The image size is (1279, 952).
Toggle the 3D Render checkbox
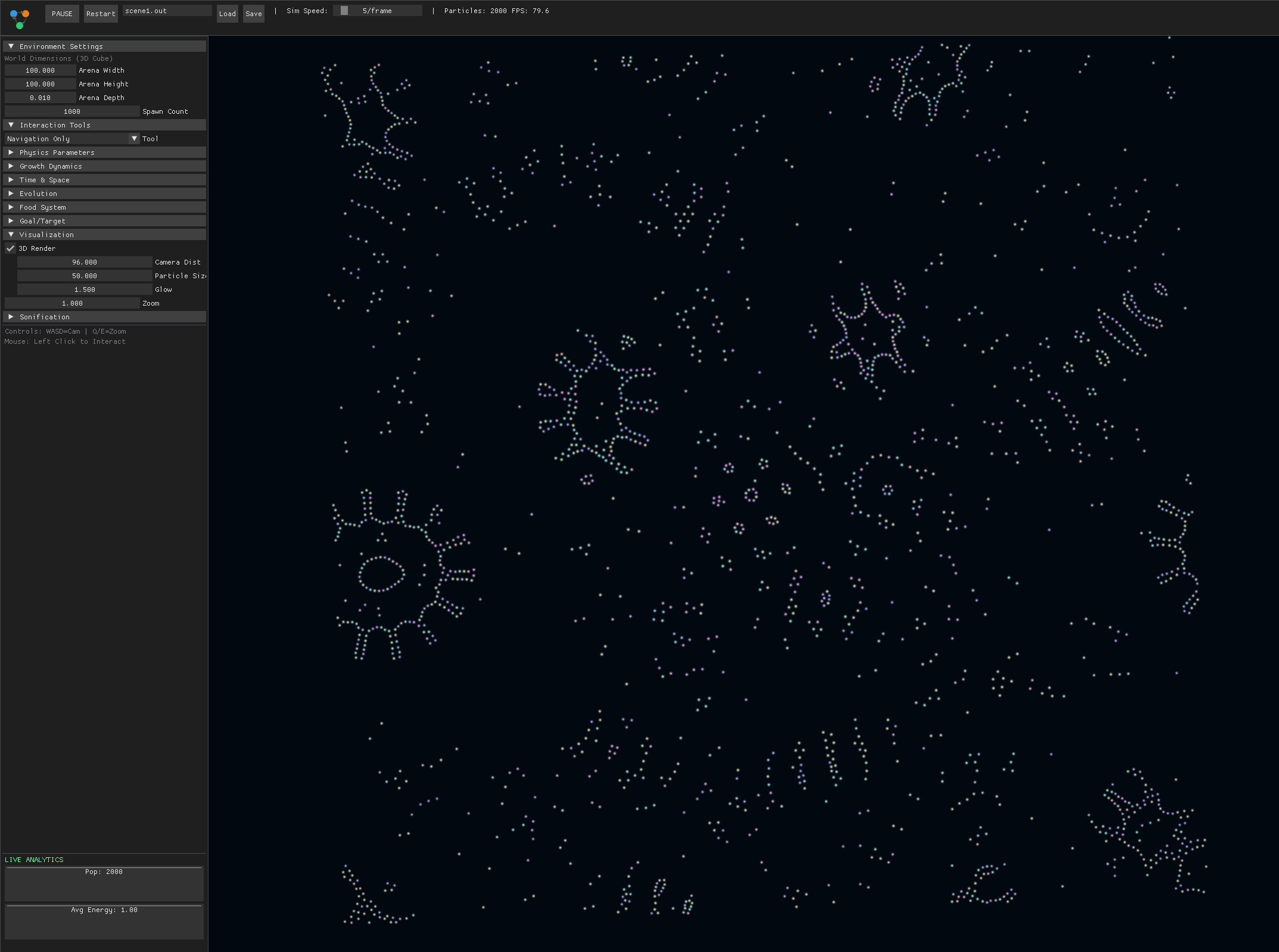point(11,248)
